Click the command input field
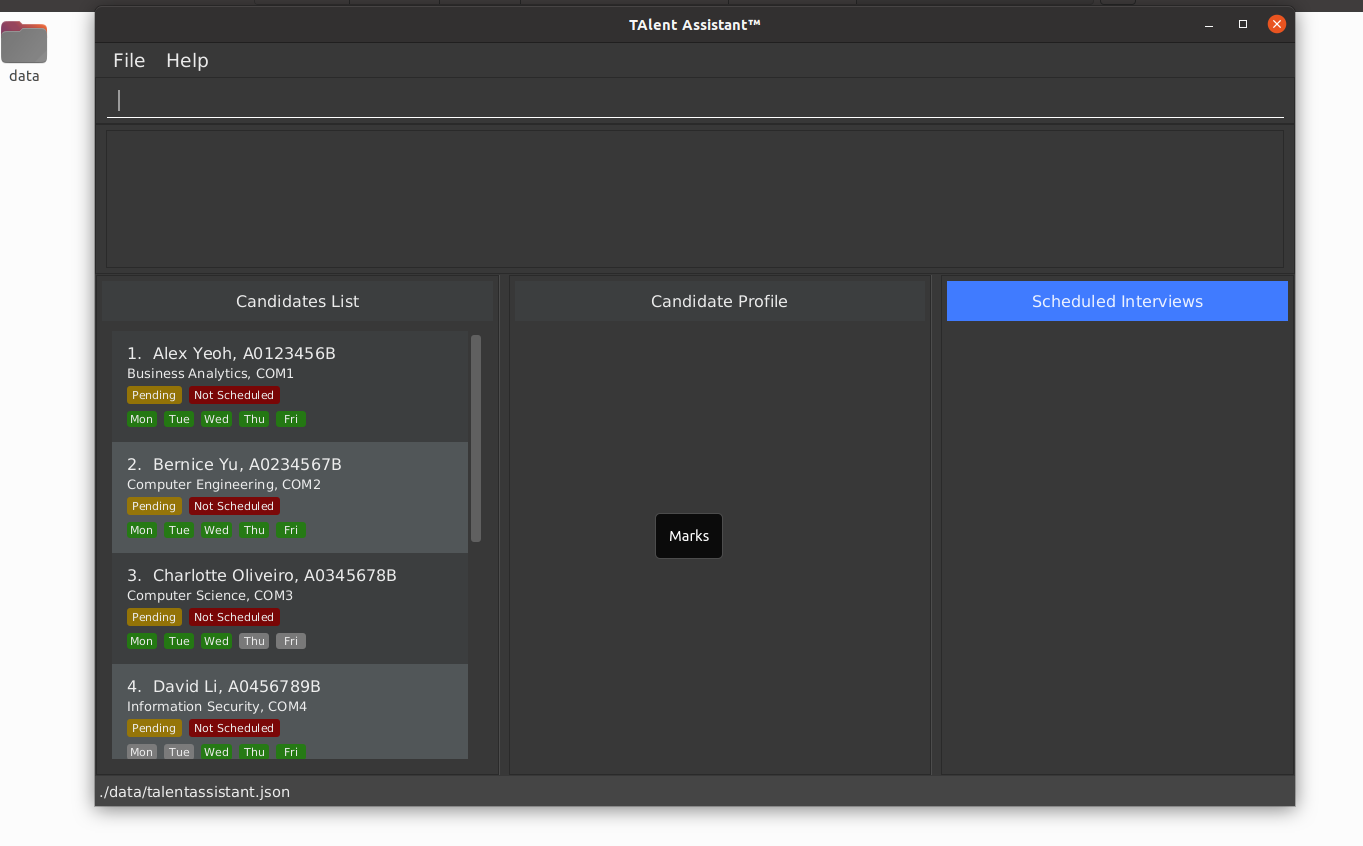The height and width of the screenshot is (846, 1363). tap(695, 100)
